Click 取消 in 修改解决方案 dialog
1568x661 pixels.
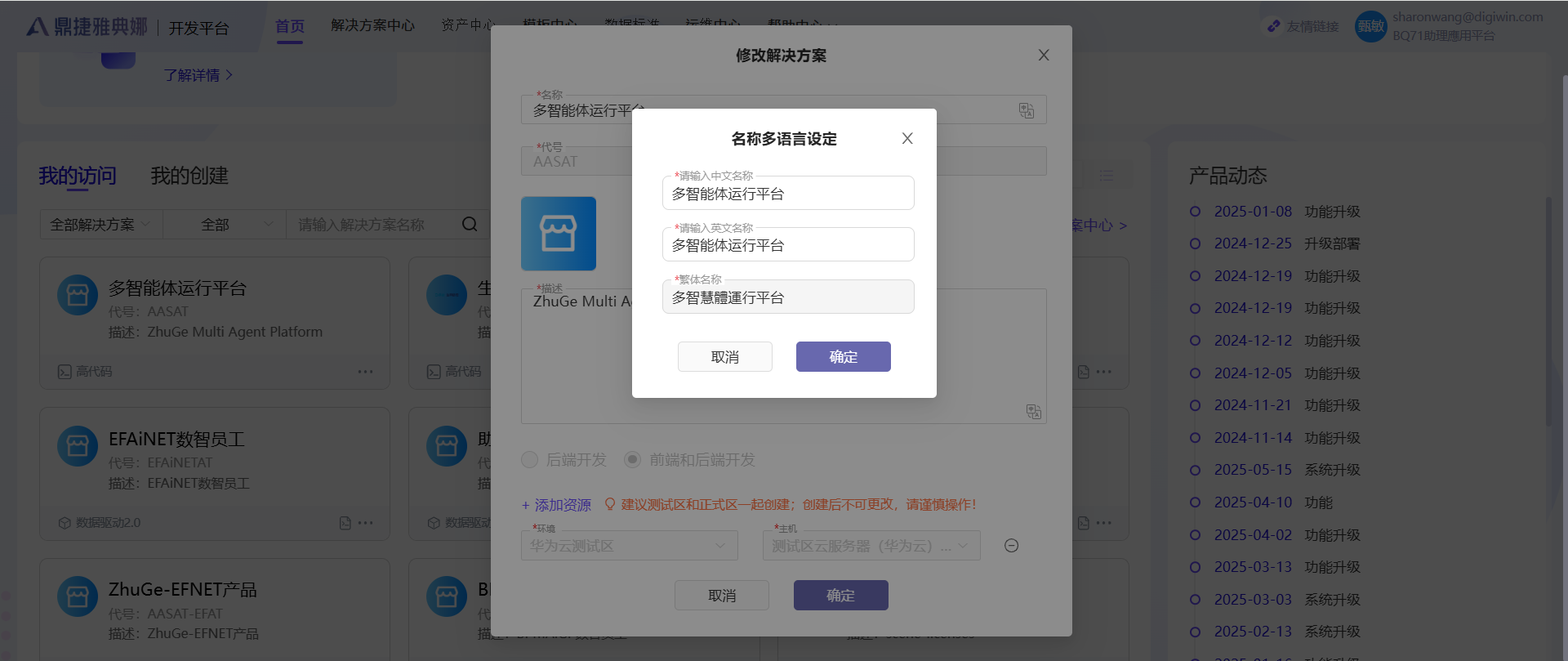722,596
